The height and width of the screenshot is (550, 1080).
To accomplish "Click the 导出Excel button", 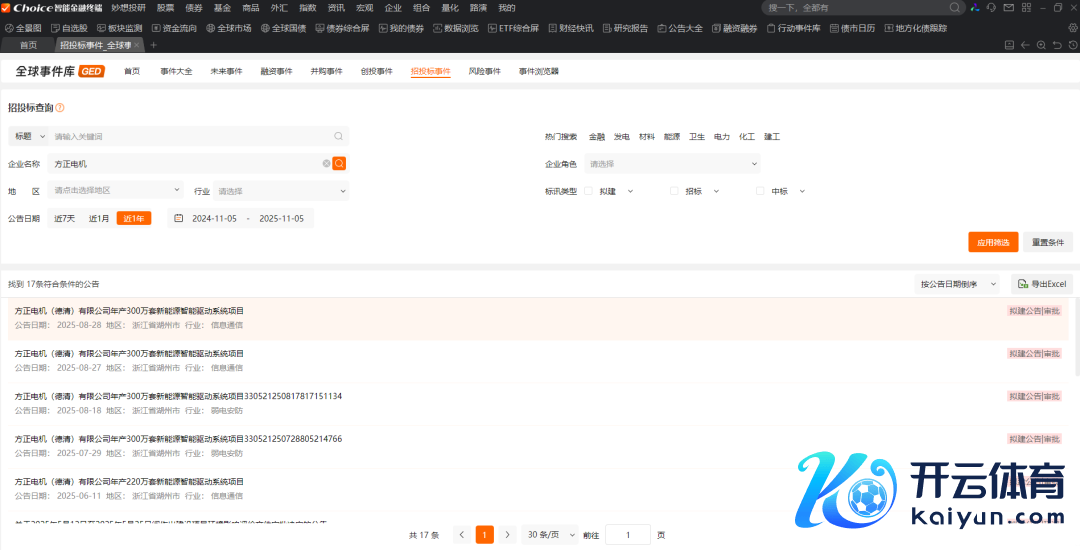I will pyautogui.click(x=1042, y=284).
